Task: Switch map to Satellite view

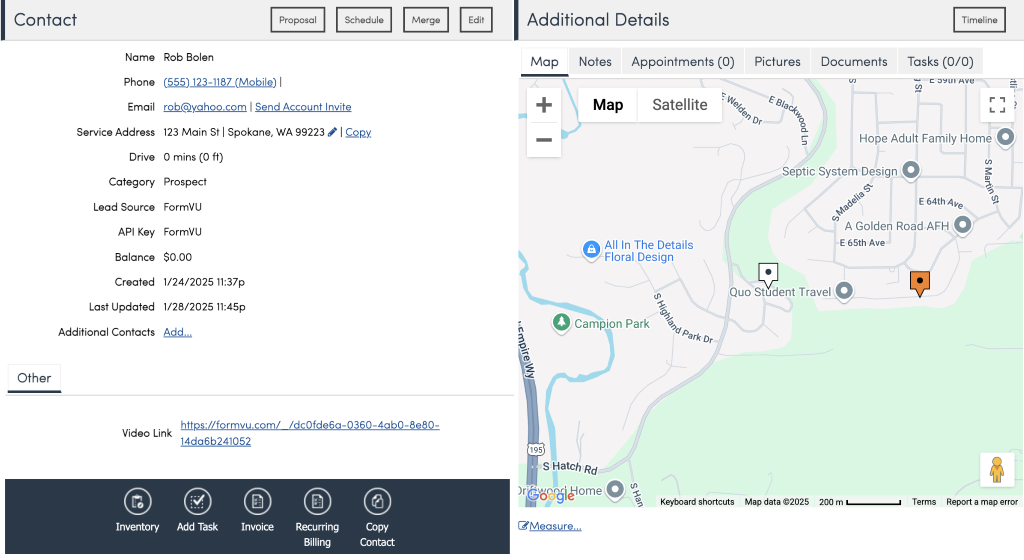Action: tap(679, 105)
